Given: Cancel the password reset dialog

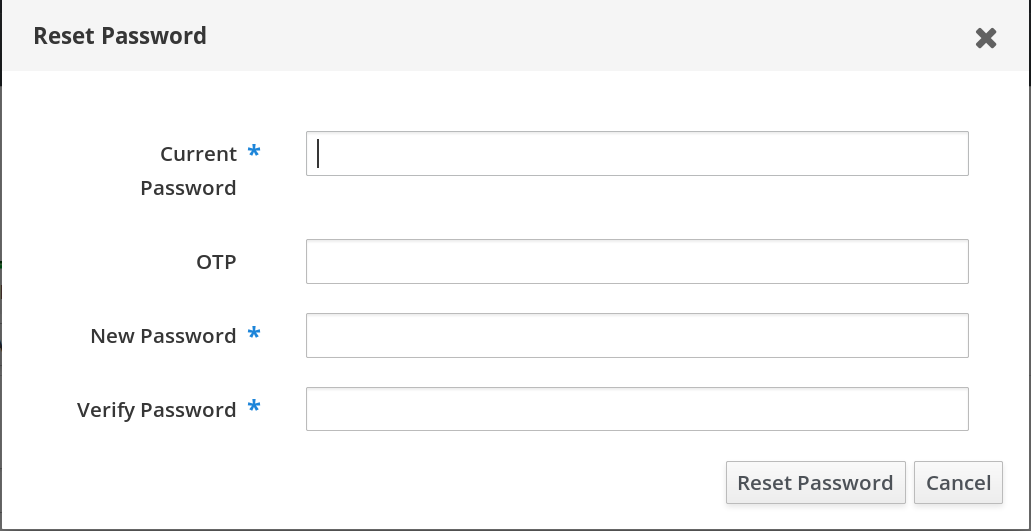Looking at the screenshot, I should pyautogui.click(x=958, y=483).
